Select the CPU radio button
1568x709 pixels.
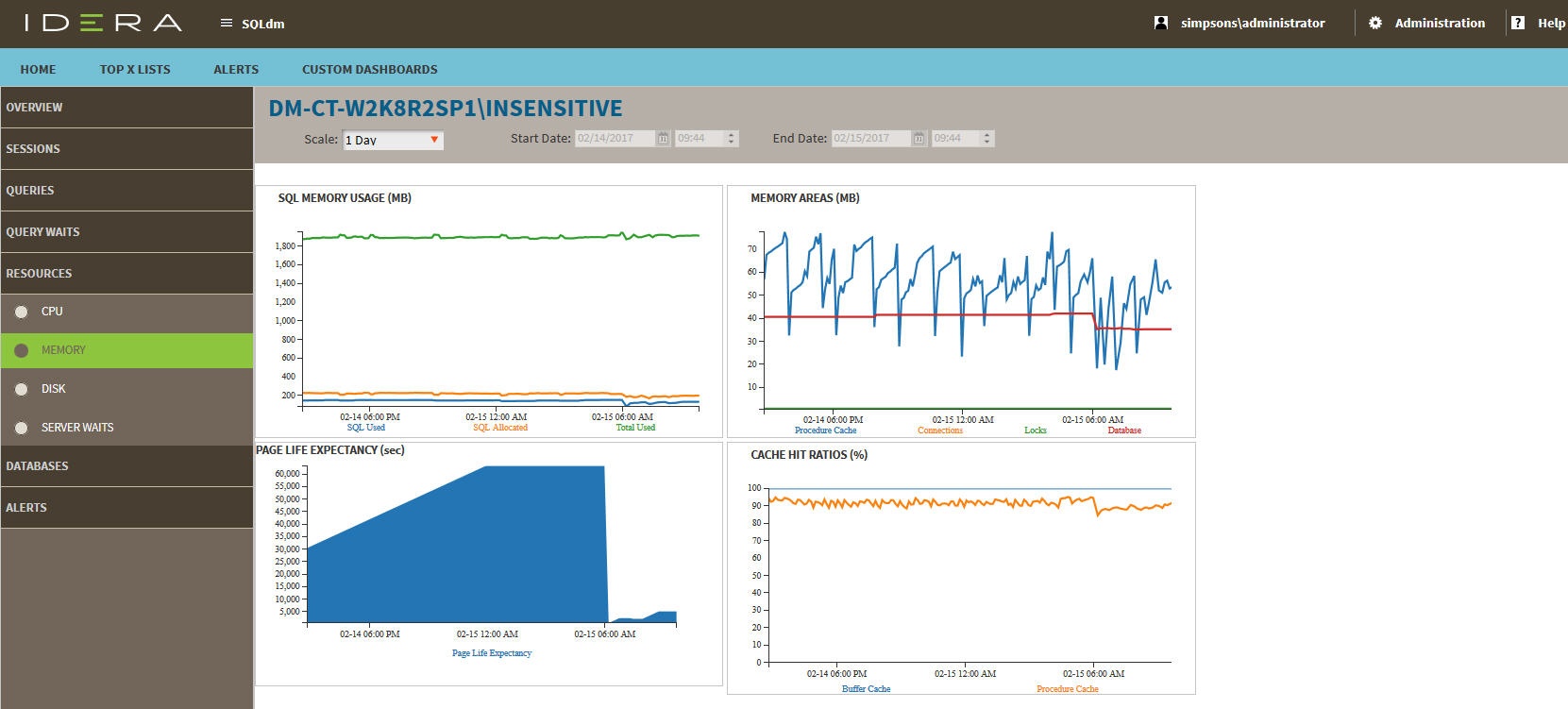[22, 312]
